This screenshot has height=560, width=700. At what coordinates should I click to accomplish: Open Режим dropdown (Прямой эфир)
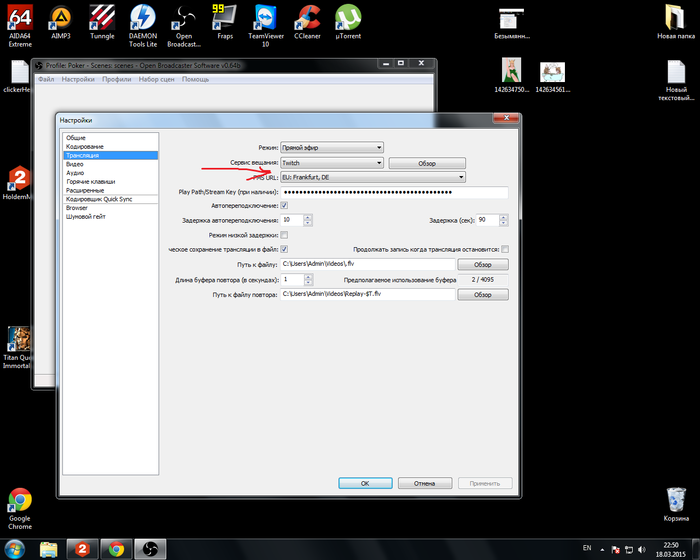coord(332,147)
